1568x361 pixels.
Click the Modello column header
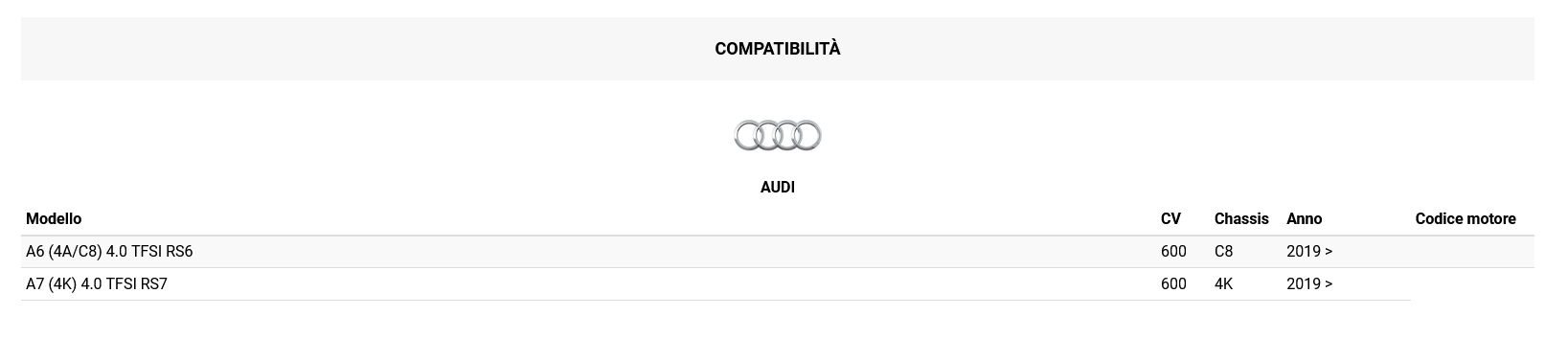point(54,219)
